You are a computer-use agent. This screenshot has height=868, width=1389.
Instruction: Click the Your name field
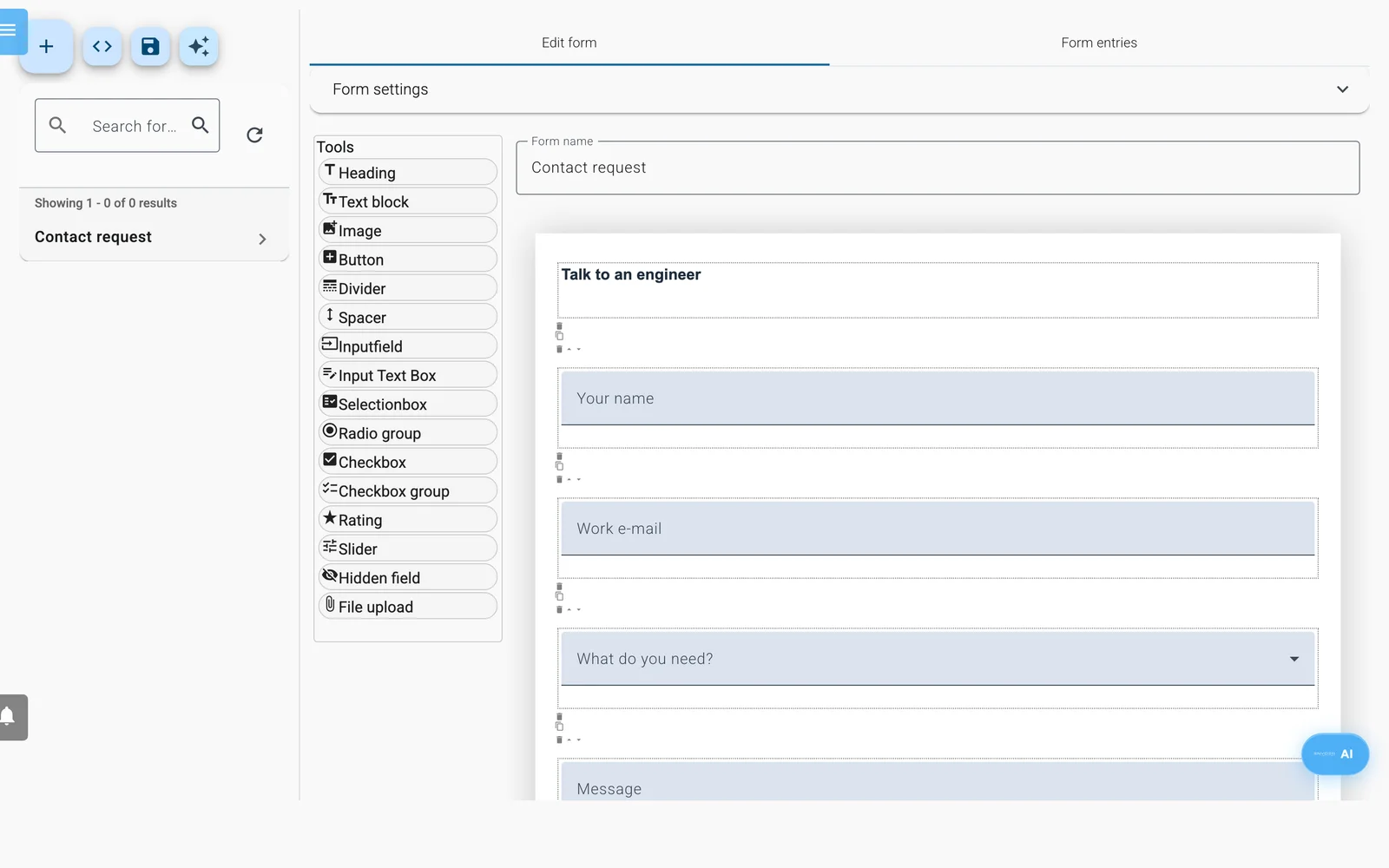(938, 398)
